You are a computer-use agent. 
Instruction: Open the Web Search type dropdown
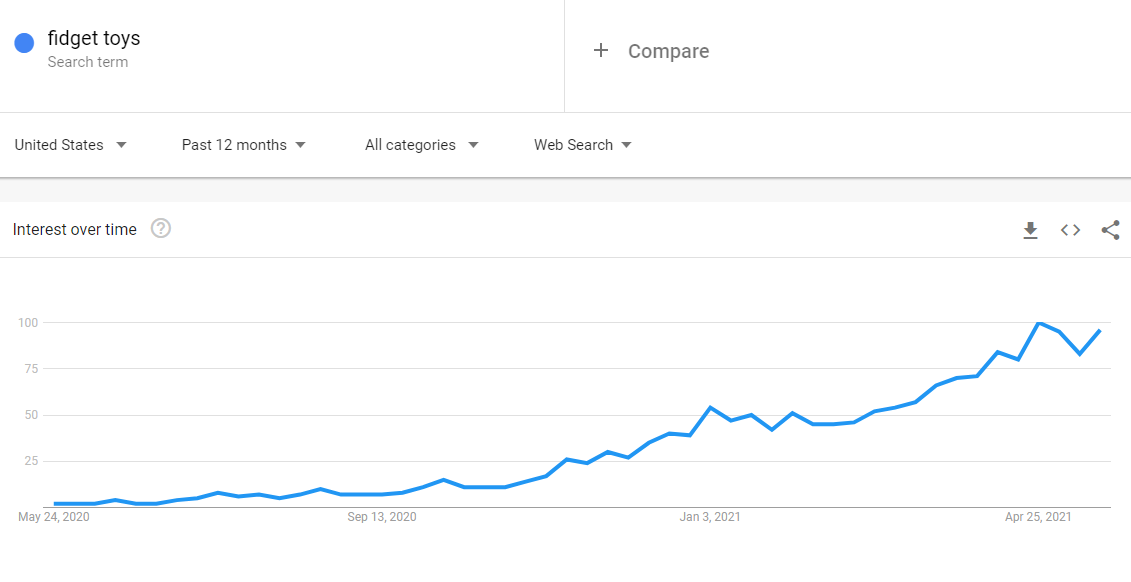click(x=583, y=145)
